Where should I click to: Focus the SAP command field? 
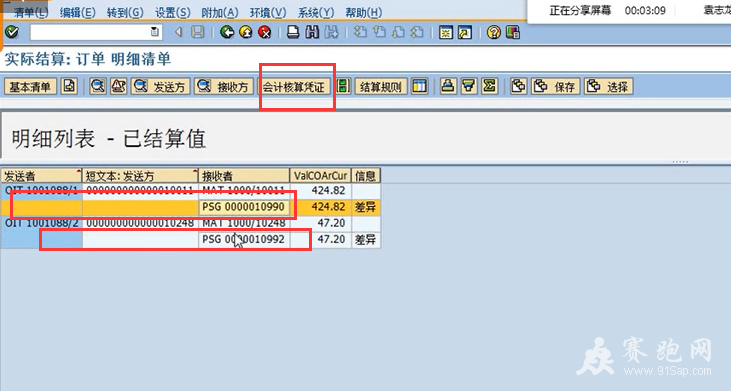click(91, 32)
